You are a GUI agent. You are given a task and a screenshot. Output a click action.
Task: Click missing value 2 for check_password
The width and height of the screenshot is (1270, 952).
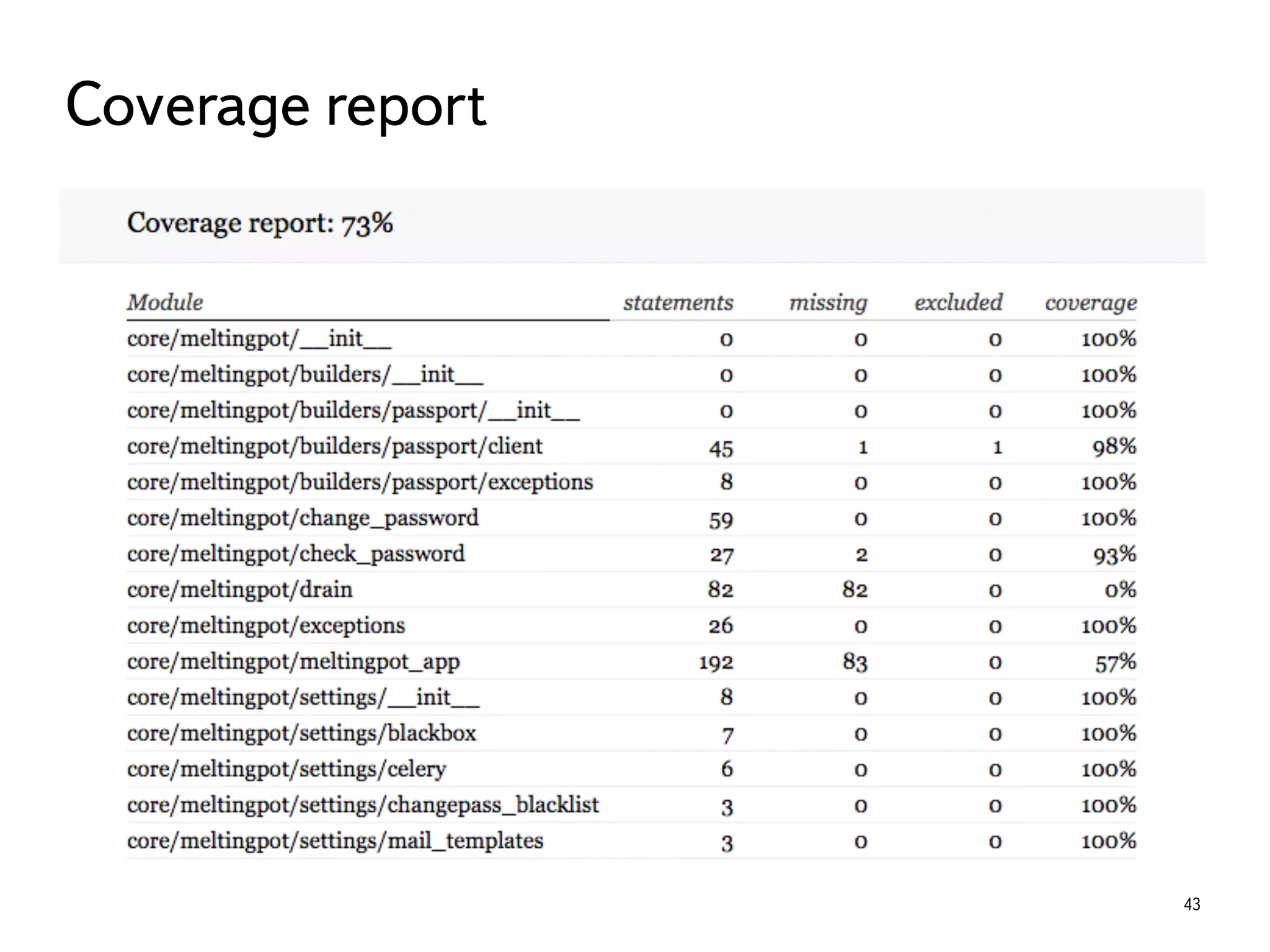[862, 555]
